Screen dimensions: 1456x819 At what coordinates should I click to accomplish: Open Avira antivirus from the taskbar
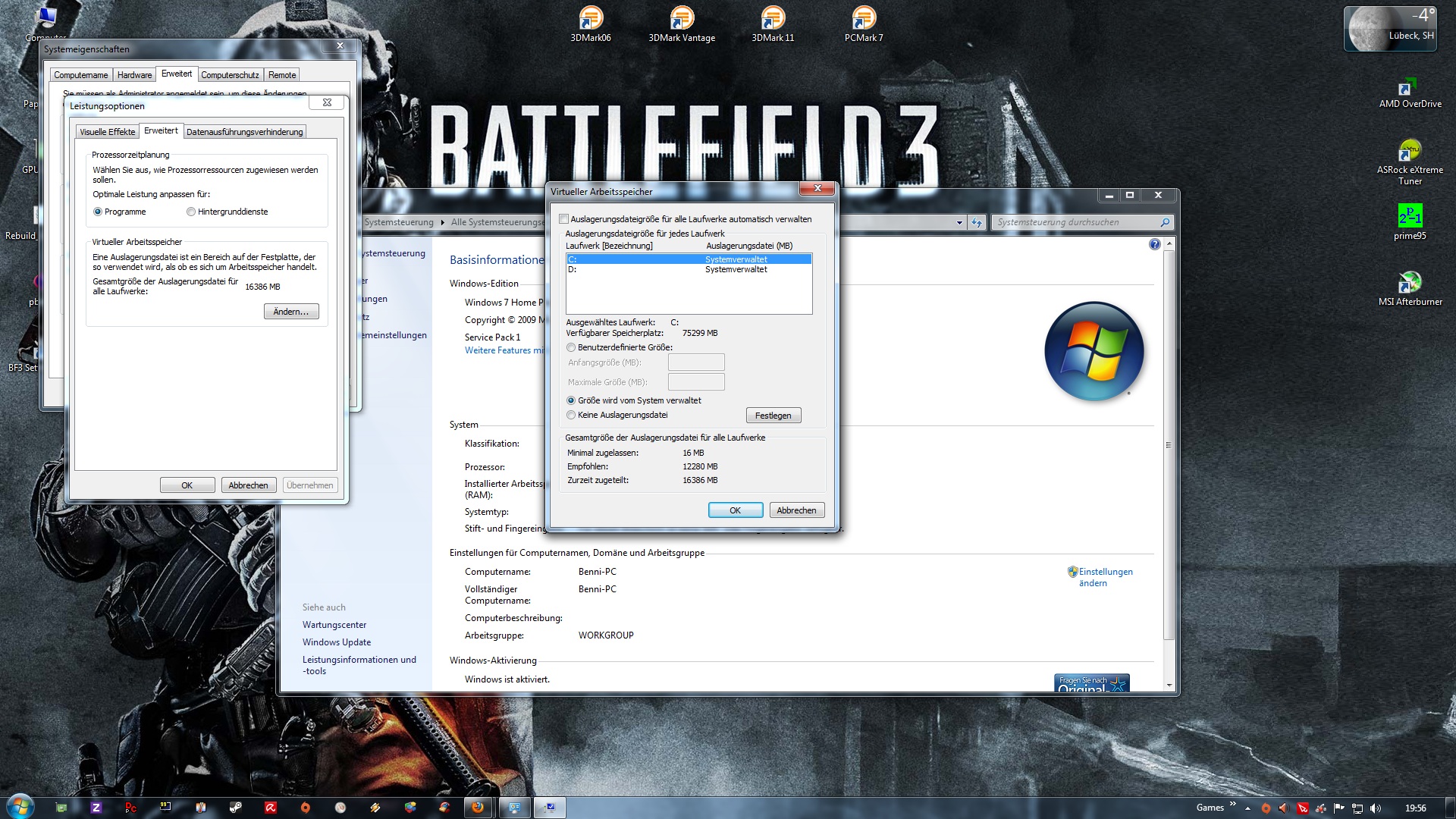click(x=271, y=807)
